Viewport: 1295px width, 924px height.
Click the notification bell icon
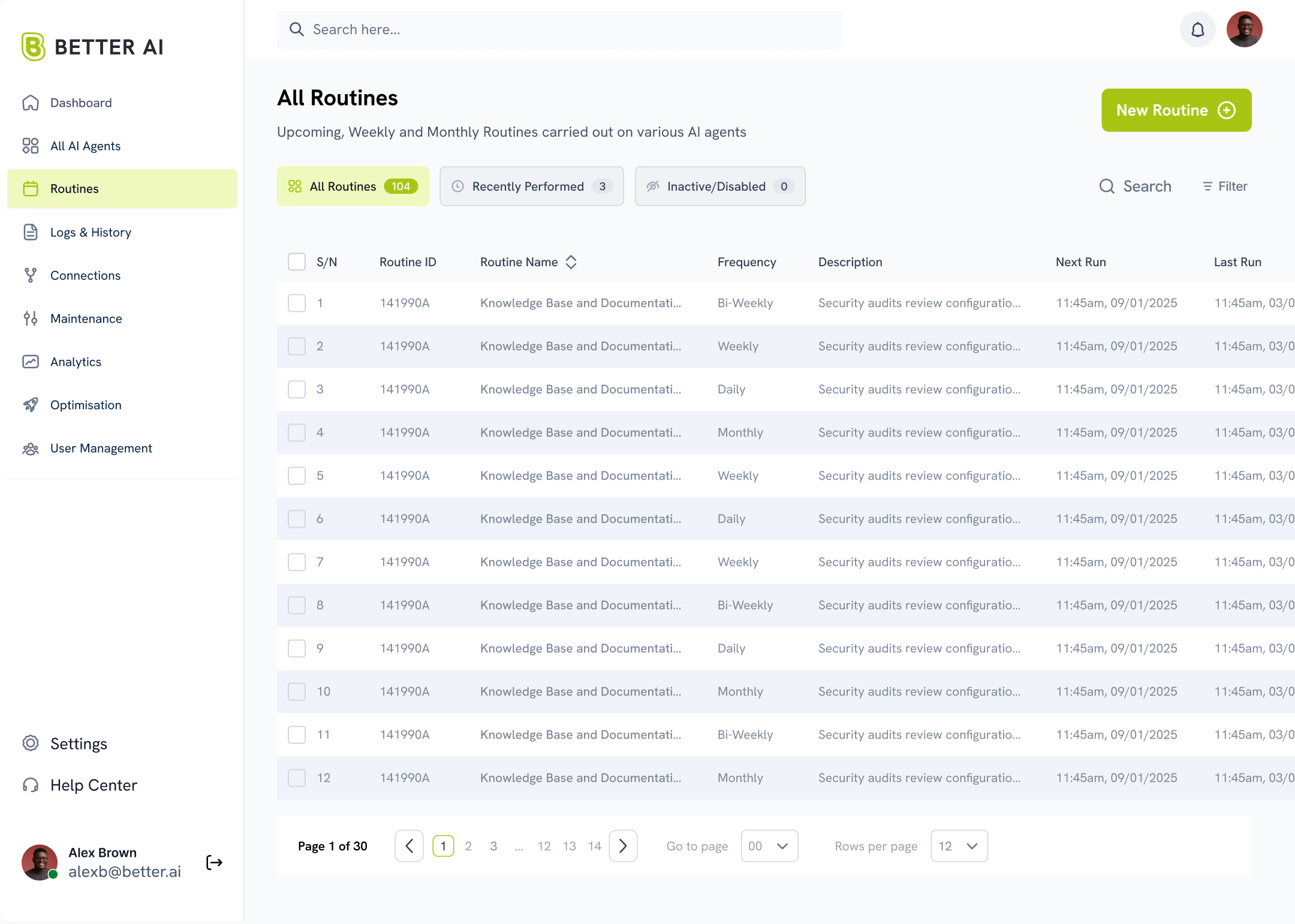tap(1197, 29)
